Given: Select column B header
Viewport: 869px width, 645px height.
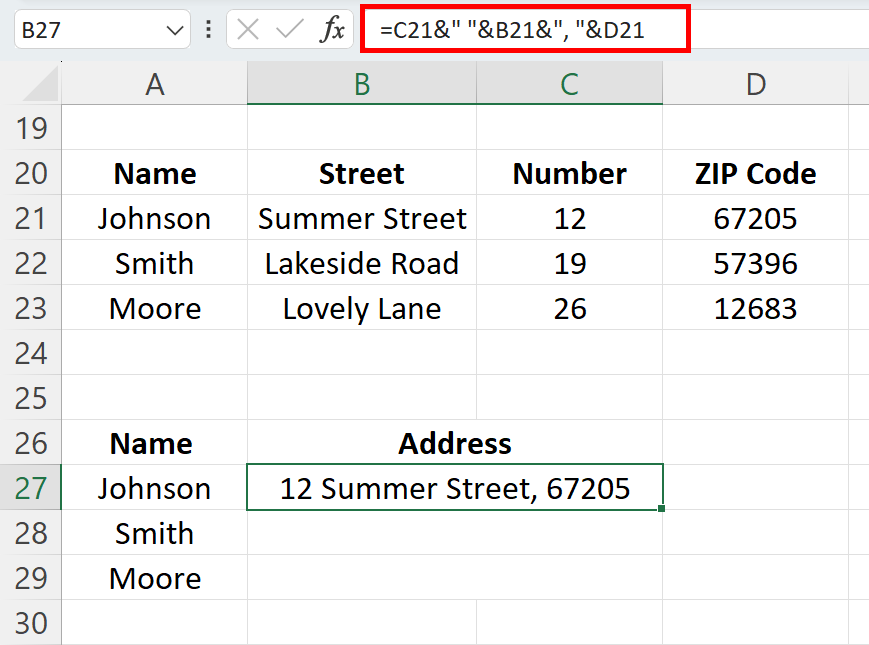Looking at the screenshot, I should (362, 84).
